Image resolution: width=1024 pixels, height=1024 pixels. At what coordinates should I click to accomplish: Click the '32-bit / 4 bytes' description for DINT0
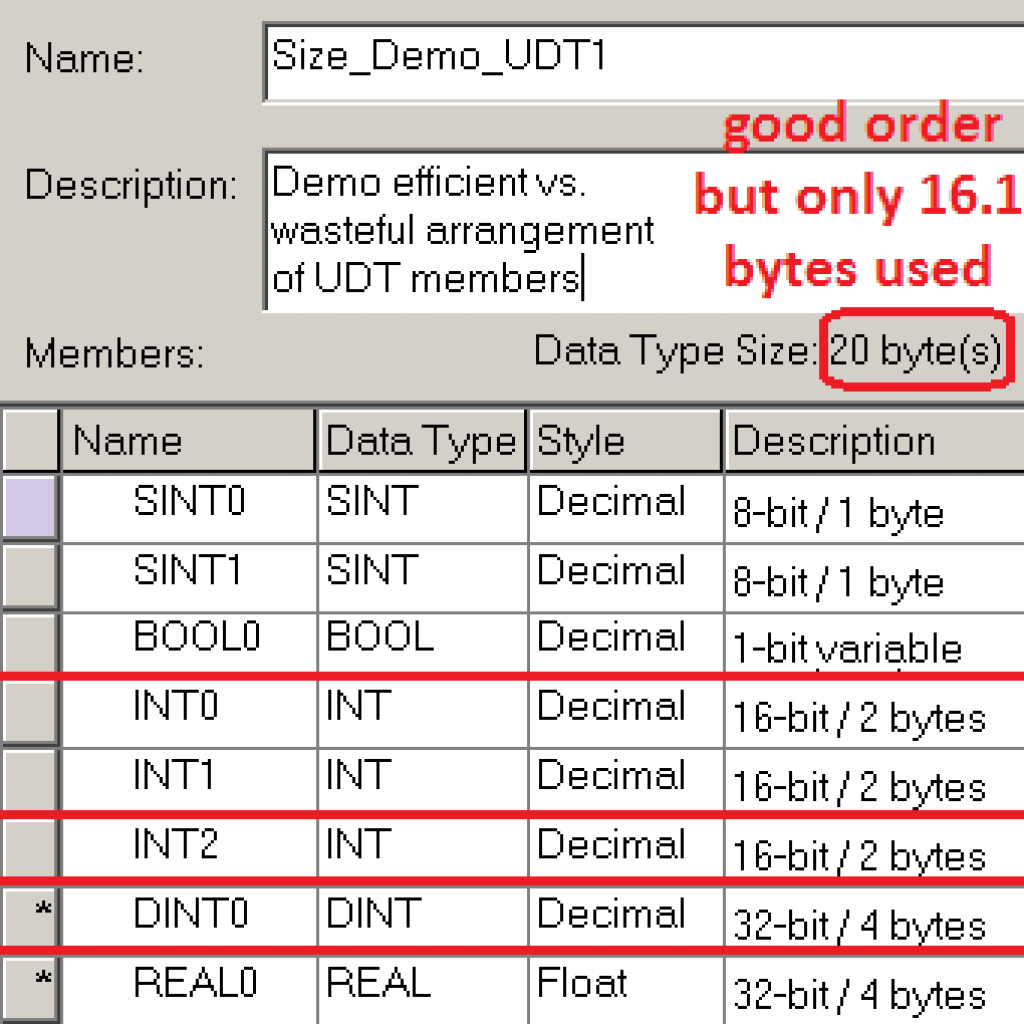[875, 917]
